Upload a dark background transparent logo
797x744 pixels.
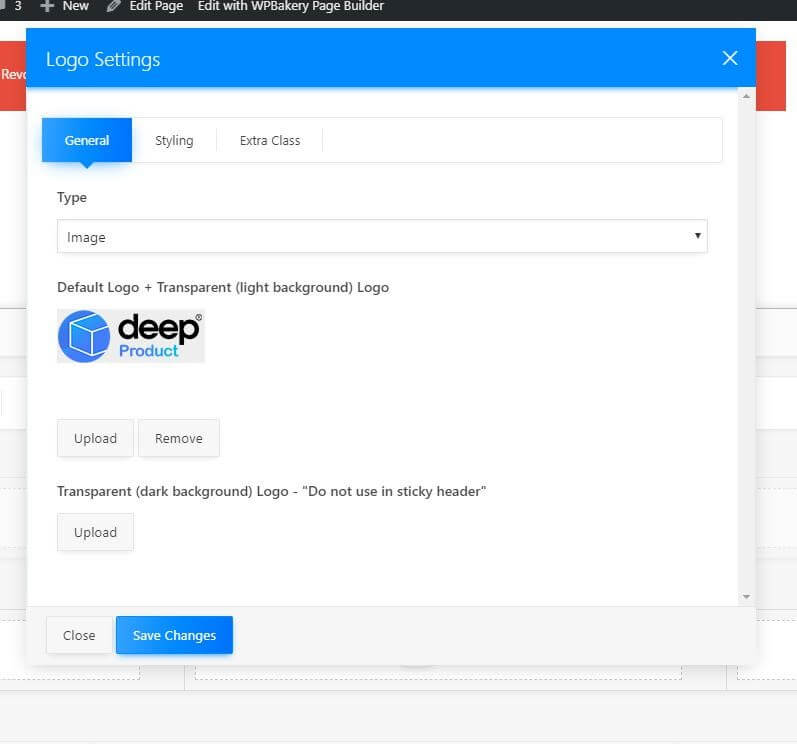[x=96, y=532]
